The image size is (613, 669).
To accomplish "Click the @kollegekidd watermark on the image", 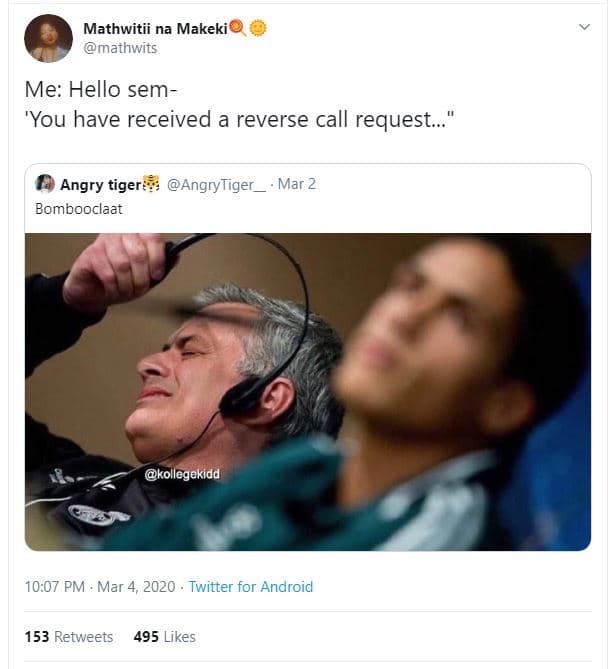I will click(x=182, y=474).
